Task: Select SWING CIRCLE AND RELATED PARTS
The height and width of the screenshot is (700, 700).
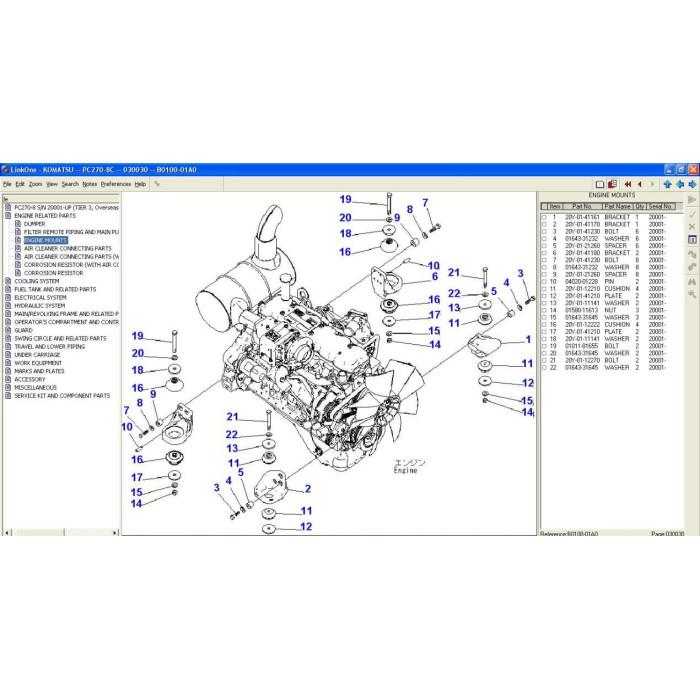Action: coord(60,338)
